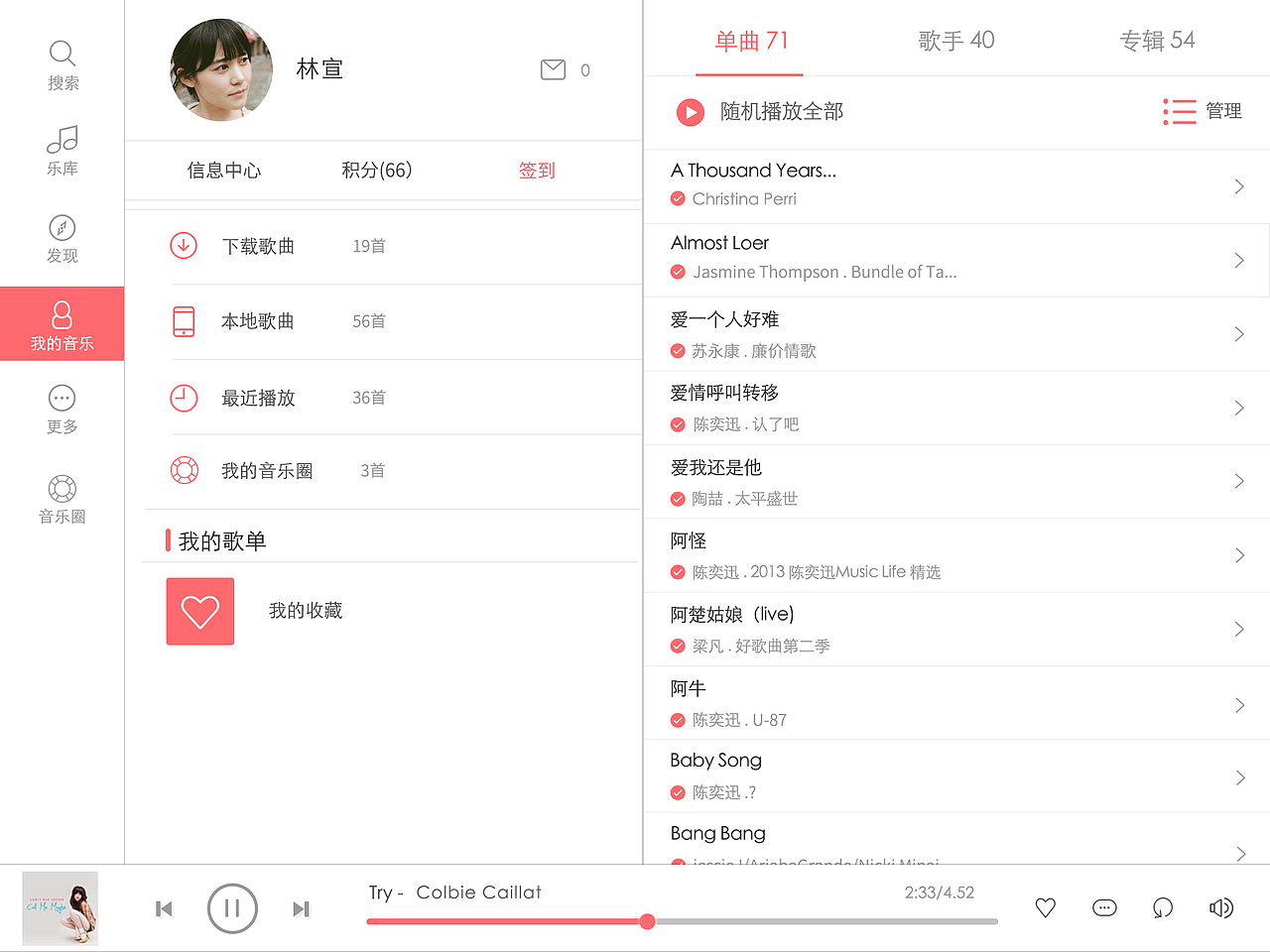The height and width of the screenshot is (952, 1270).
Task: Click the 签到 check-in link
Action: click(537, 171)
